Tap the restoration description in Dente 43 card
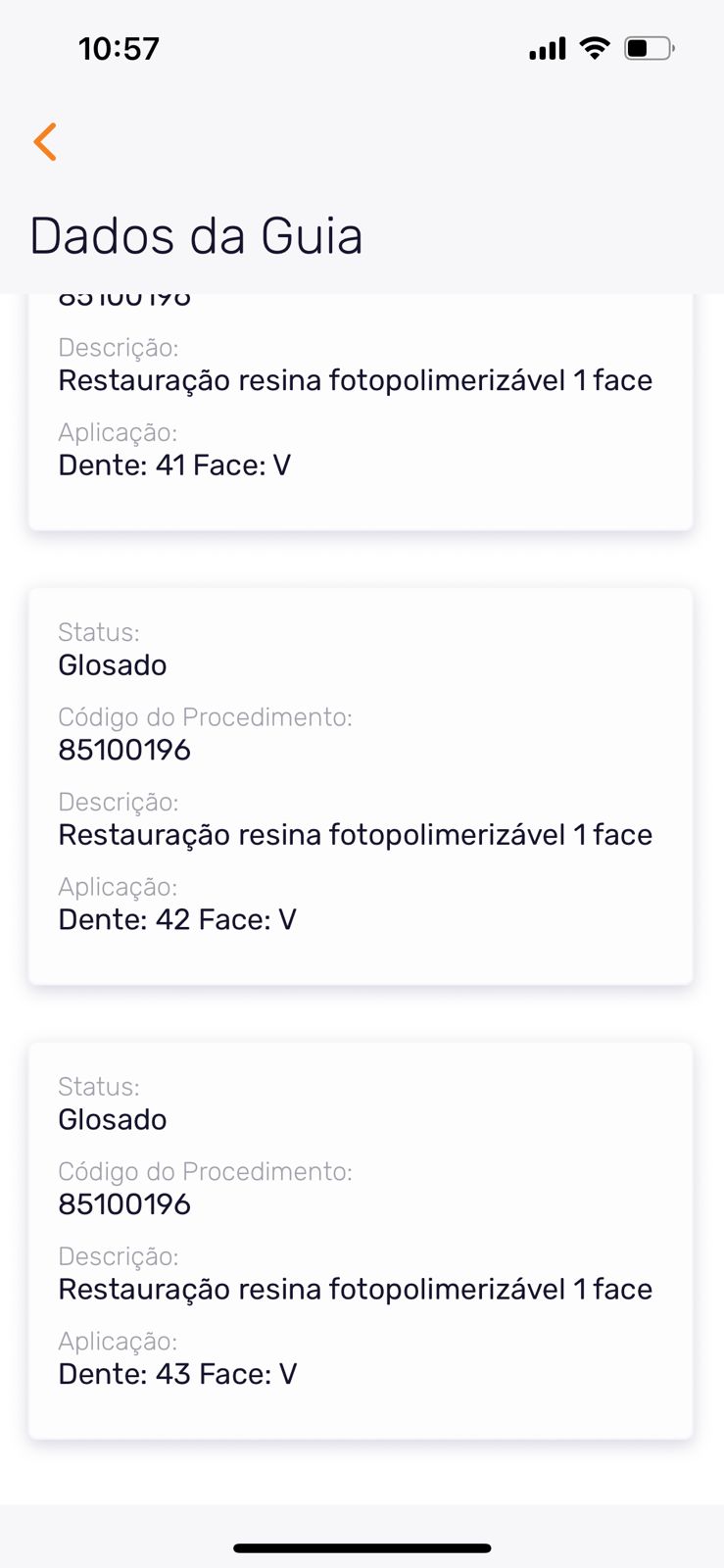This screenshot has height=1568, width=724. (x=355, y=1290)
